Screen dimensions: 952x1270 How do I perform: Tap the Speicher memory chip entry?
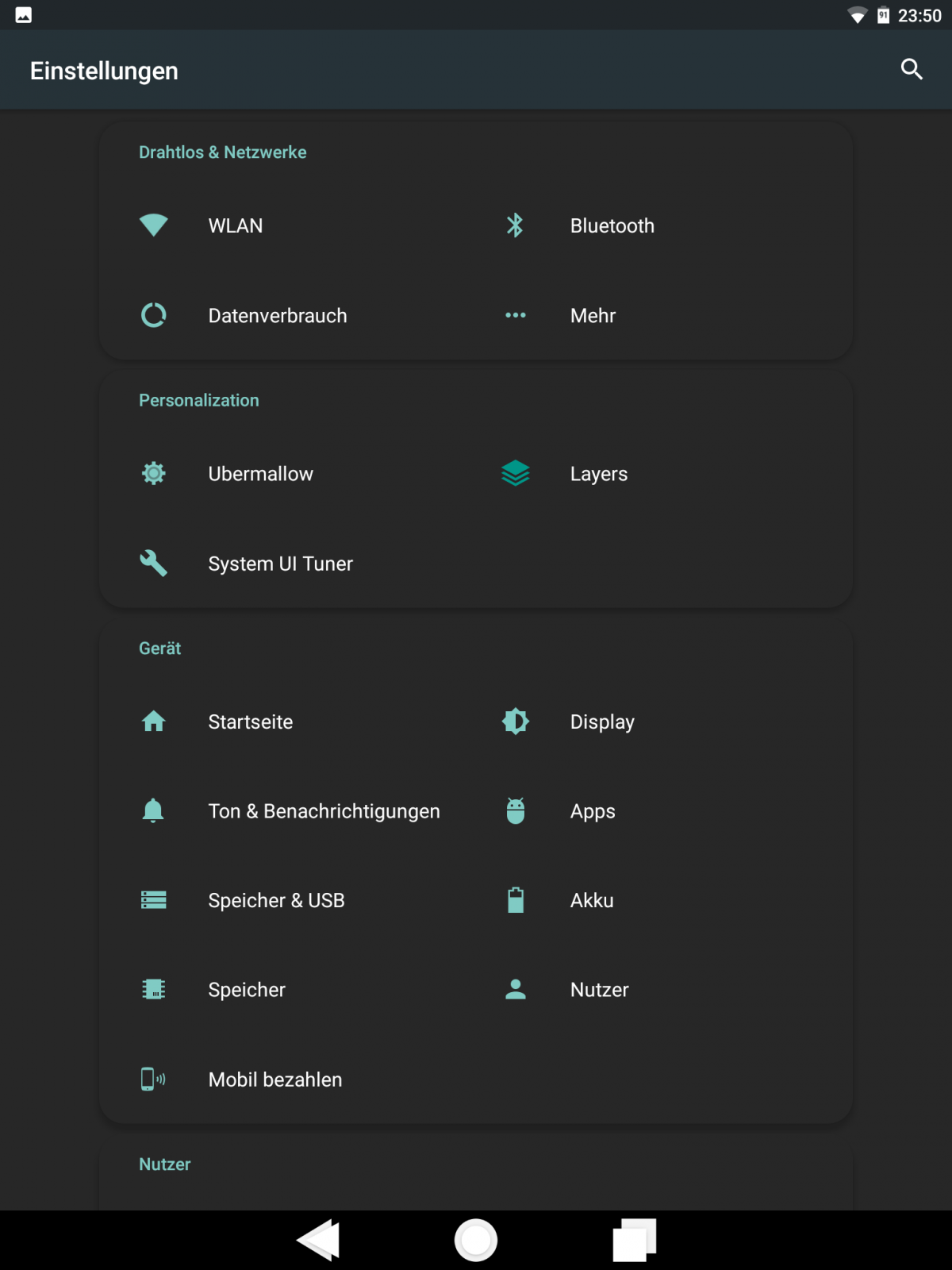(x=246, y=990)
